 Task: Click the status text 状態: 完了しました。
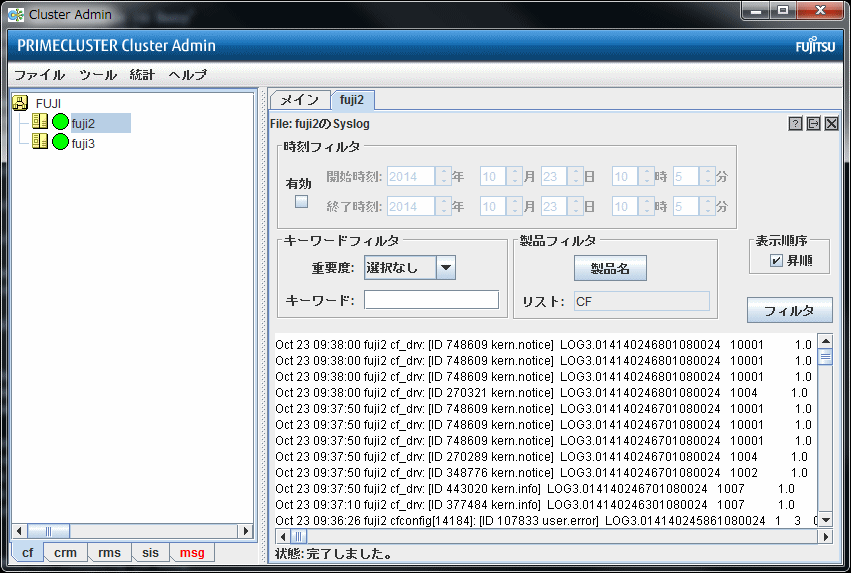click(x=334, y=553)
